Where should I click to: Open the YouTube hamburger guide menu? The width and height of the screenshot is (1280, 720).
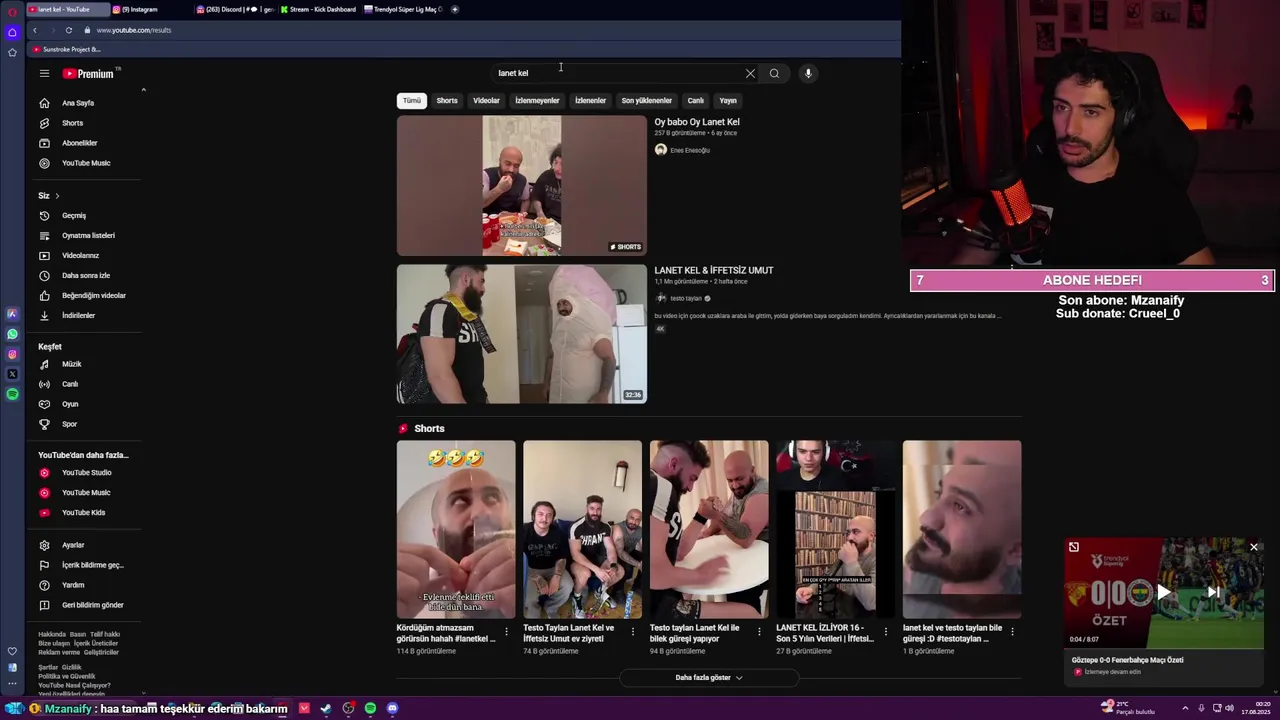point(44,73)
